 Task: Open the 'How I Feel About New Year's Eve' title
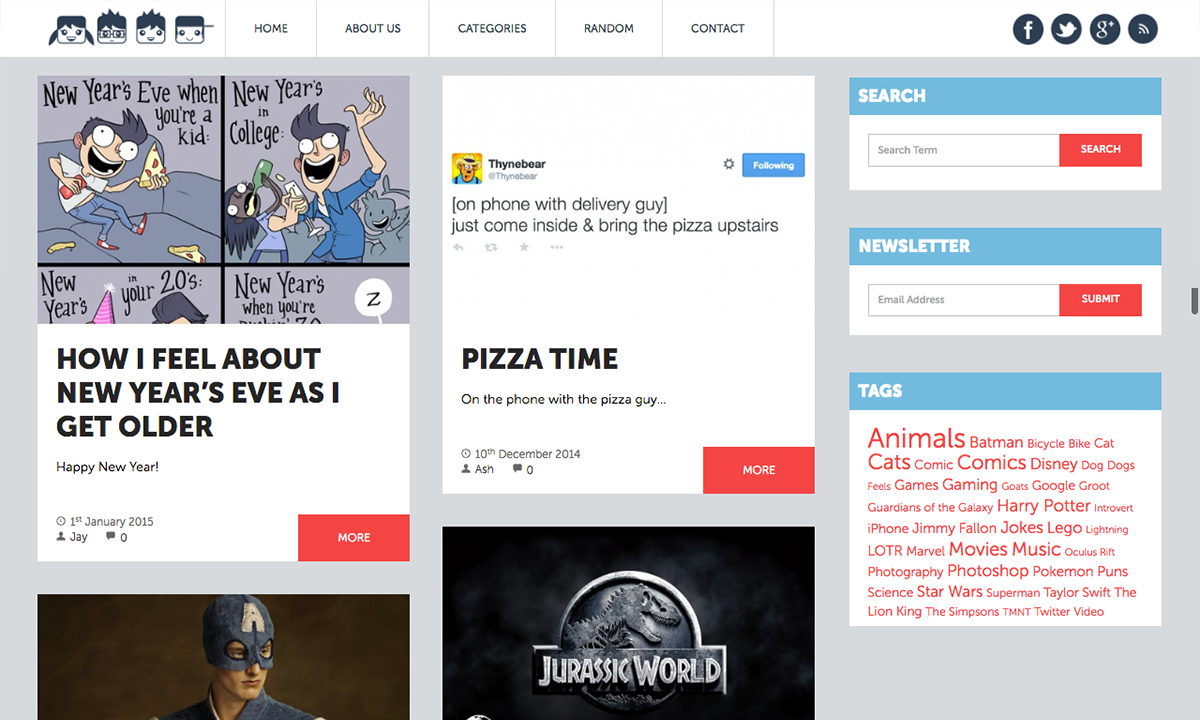(198, 392)
